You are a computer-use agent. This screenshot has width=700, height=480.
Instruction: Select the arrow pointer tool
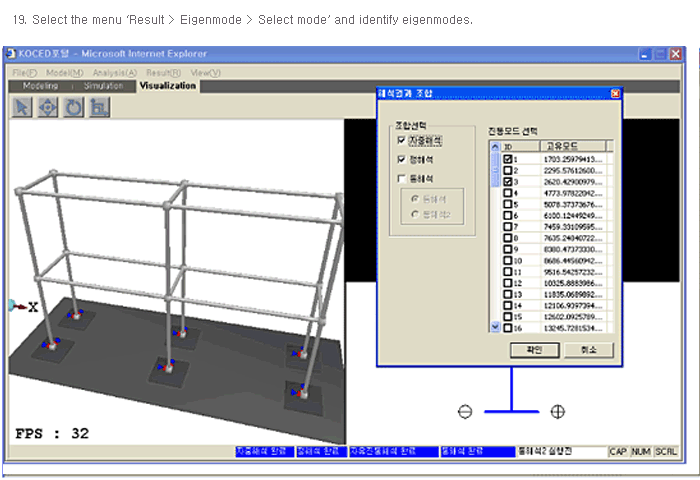[x=23, y=107]
